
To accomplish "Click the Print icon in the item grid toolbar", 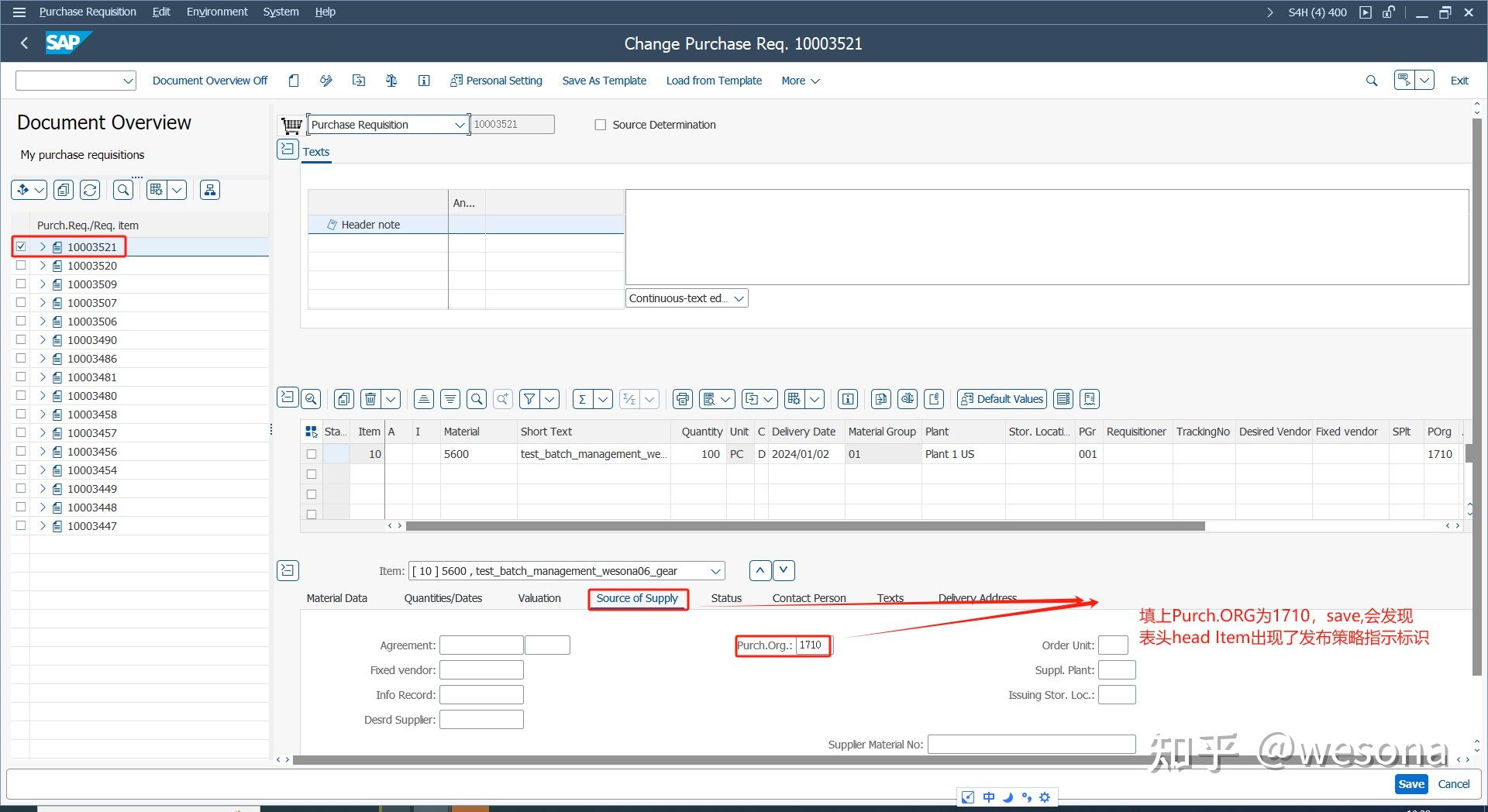I will 682,398.
